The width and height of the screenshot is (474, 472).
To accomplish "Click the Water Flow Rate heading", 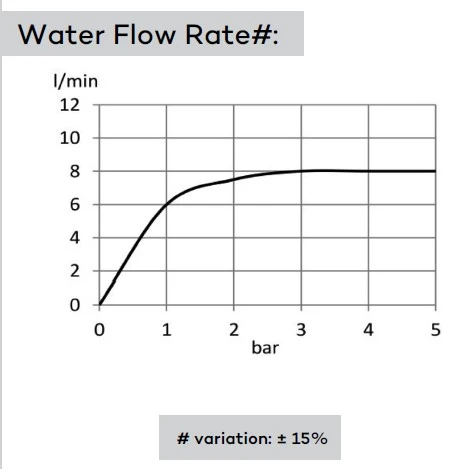I will point(148,34).
